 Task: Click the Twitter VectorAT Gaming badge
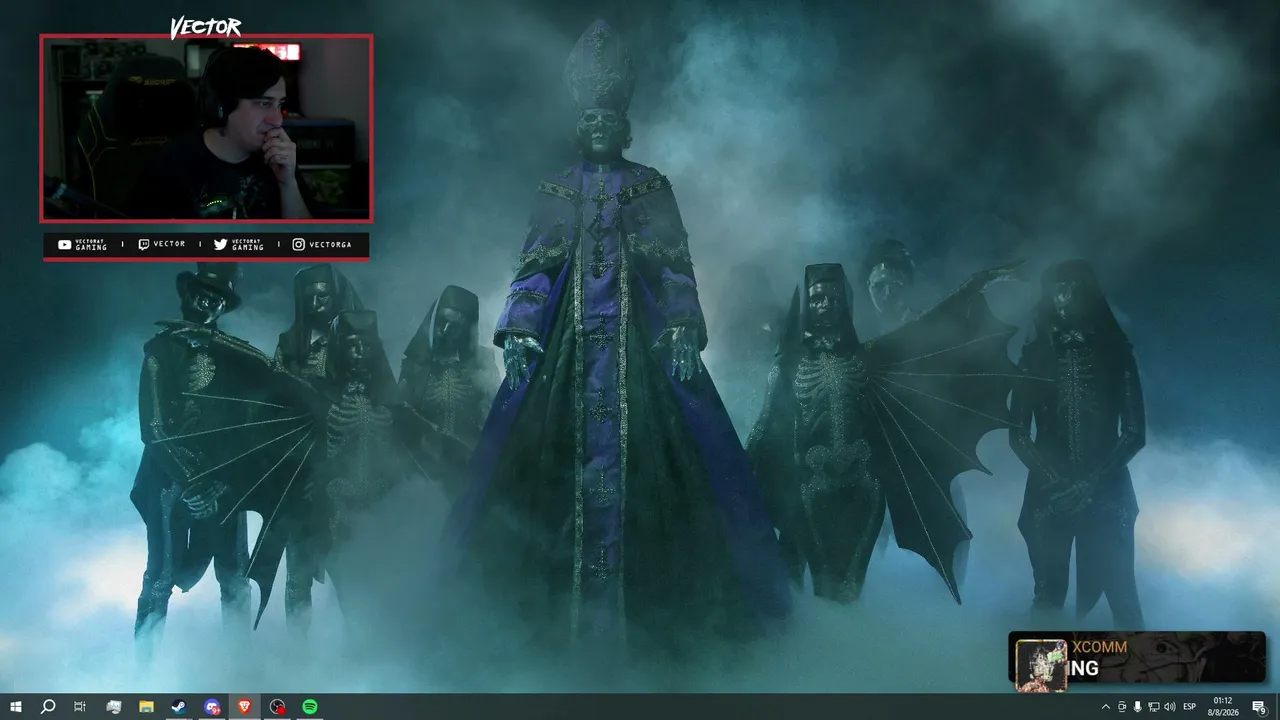[240, 244]
